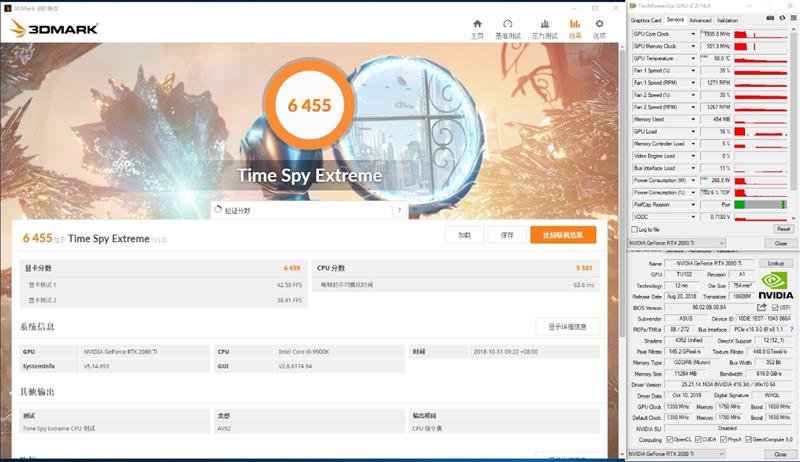The height and width of the screenshot is (462, 800).
Task: Click the BIOS export share icon in GPU-Z
Action: pyautogui.click(x=762, y=307)
